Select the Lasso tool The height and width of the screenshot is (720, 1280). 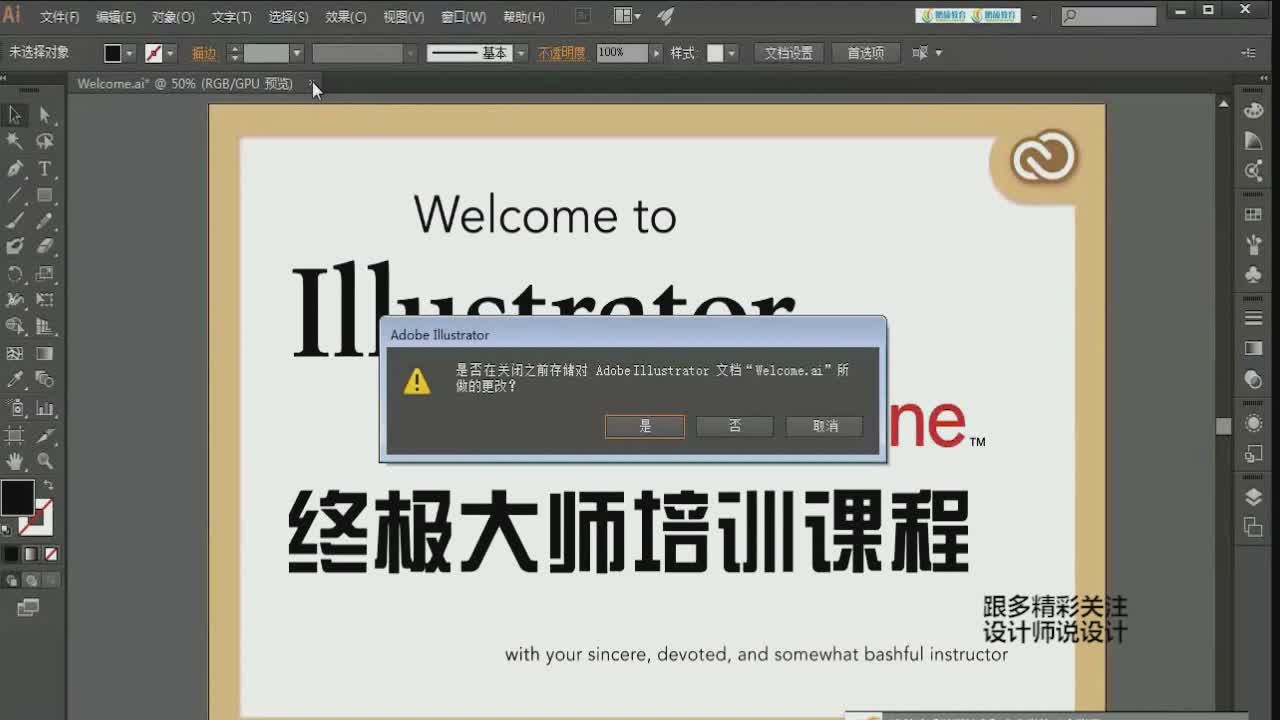click(x=45, y=142)
